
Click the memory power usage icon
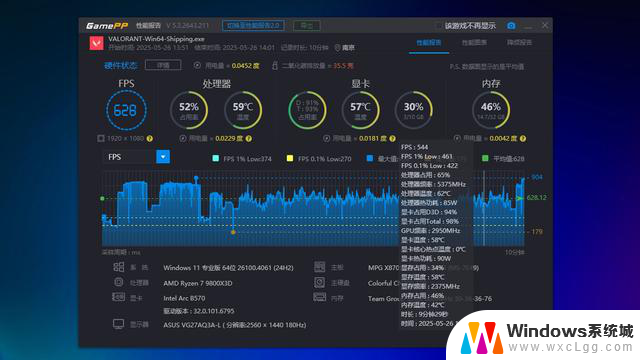(457, 139)
